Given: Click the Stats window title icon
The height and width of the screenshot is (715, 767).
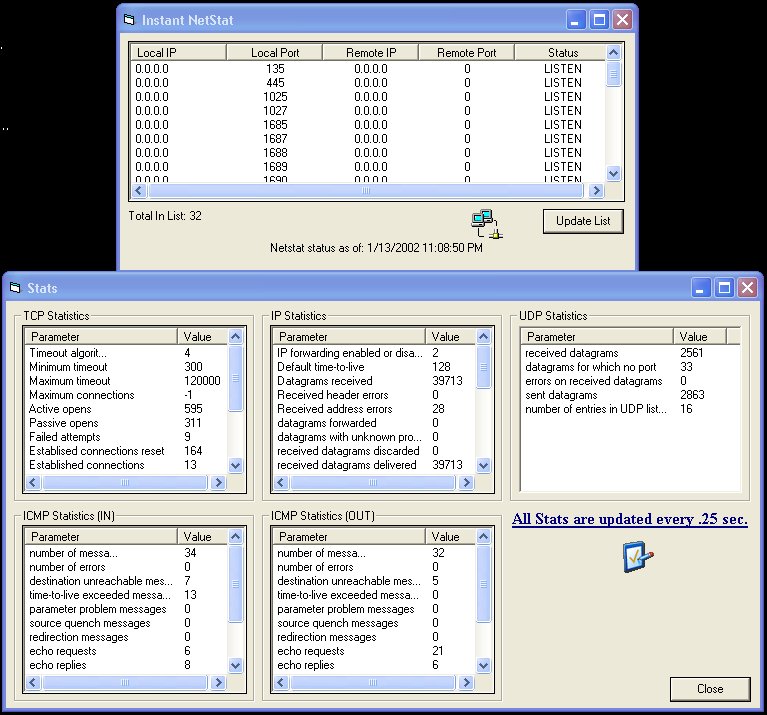Looking at the screenshot, I should tap(15, 288).
